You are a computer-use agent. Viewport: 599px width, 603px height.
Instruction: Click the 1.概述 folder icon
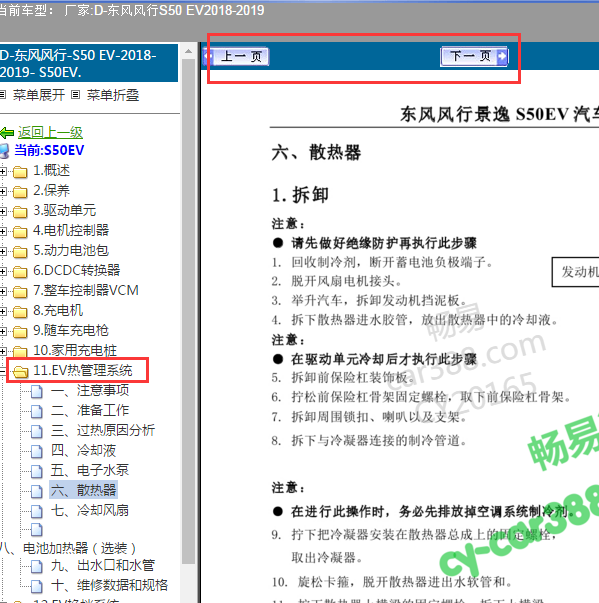coord(20,172)
